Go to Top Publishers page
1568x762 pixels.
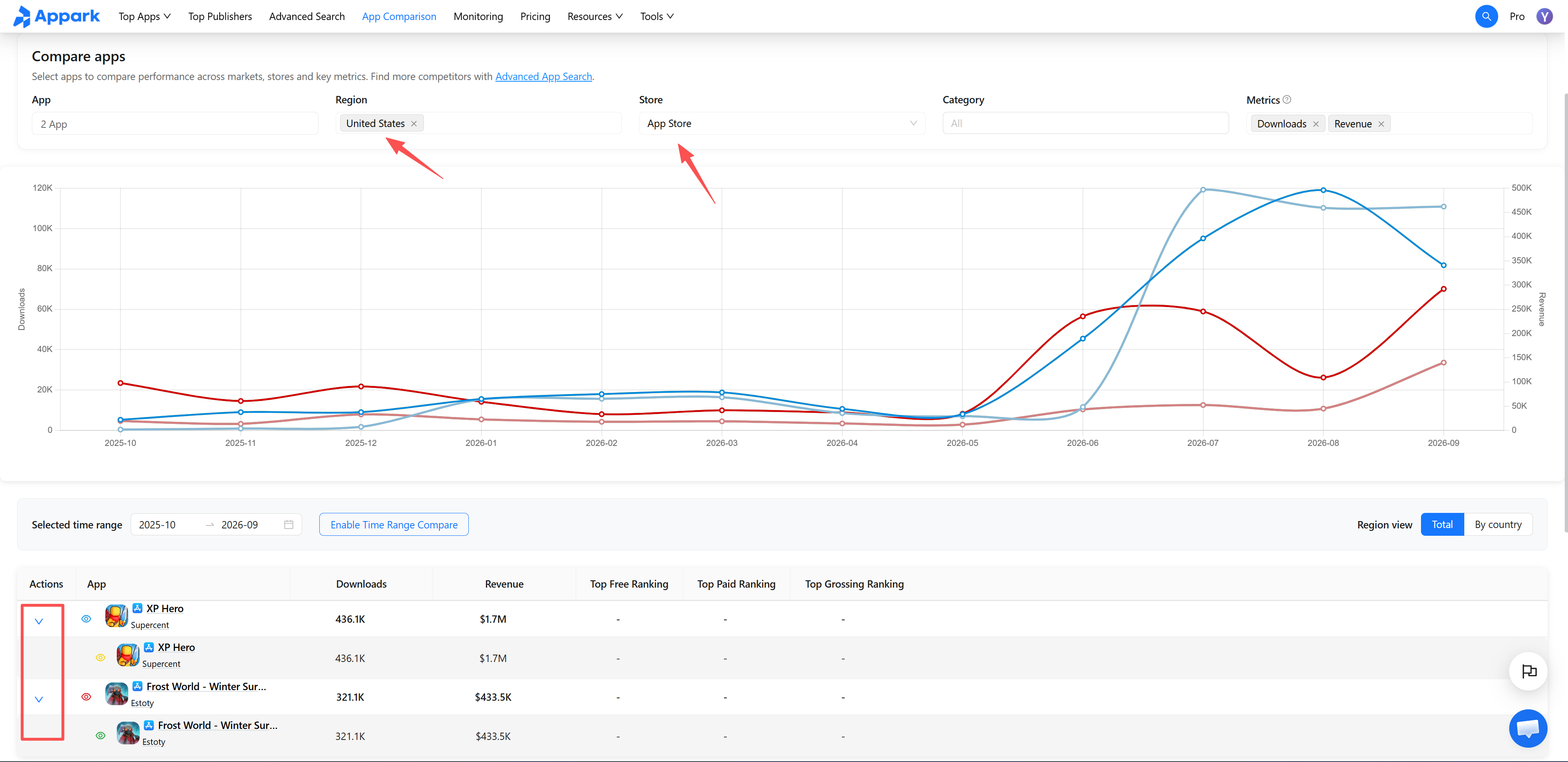[x=220, y=16]
